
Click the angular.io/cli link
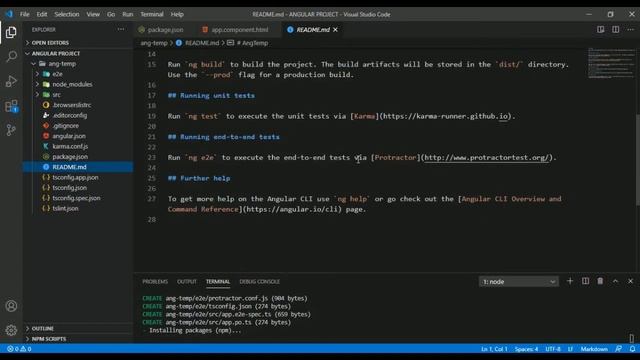292,209
